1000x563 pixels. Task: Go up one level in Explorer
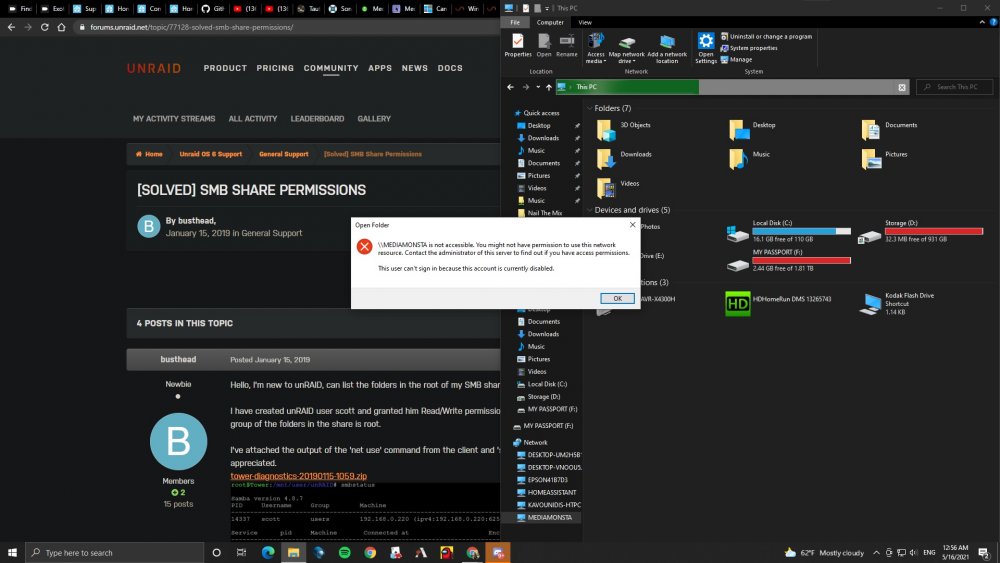548,87
